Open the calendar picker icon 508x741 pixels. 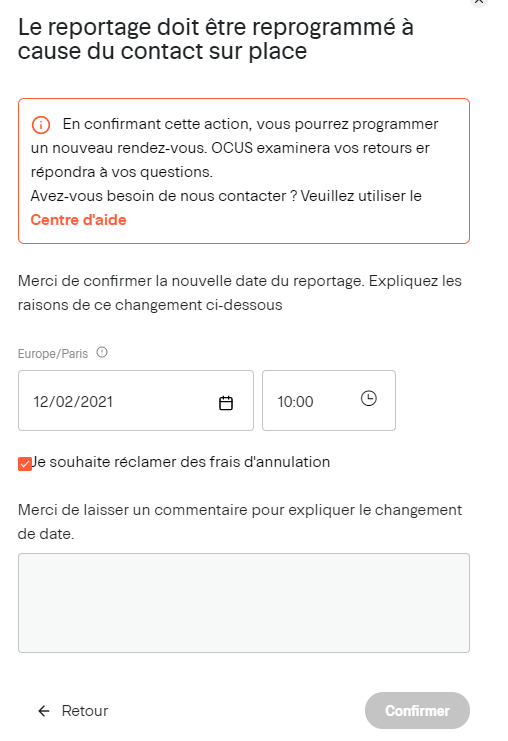click(226, 403)
